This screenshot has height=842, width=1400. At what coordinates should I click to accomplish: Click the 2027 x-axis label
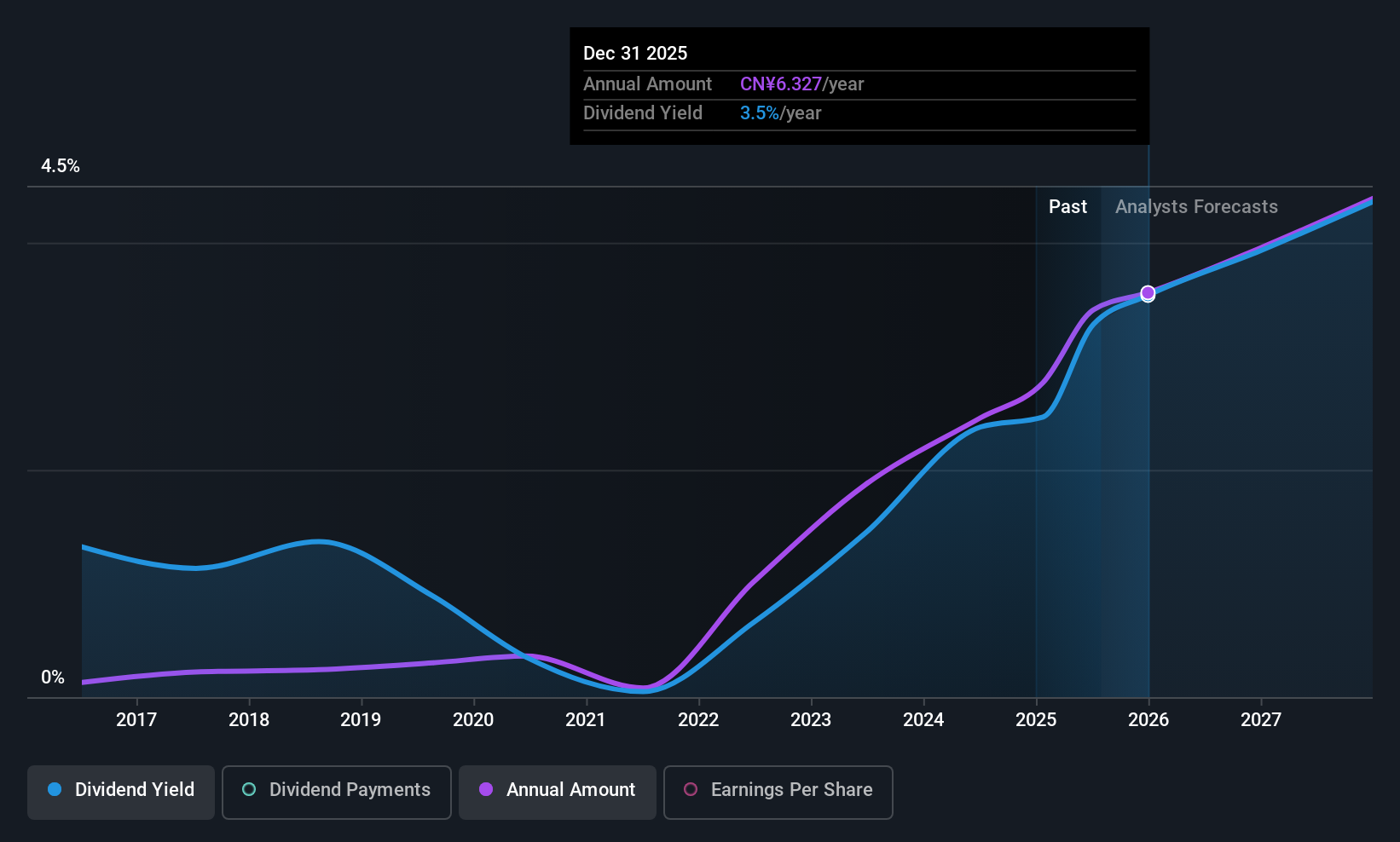coord(1261,720)
